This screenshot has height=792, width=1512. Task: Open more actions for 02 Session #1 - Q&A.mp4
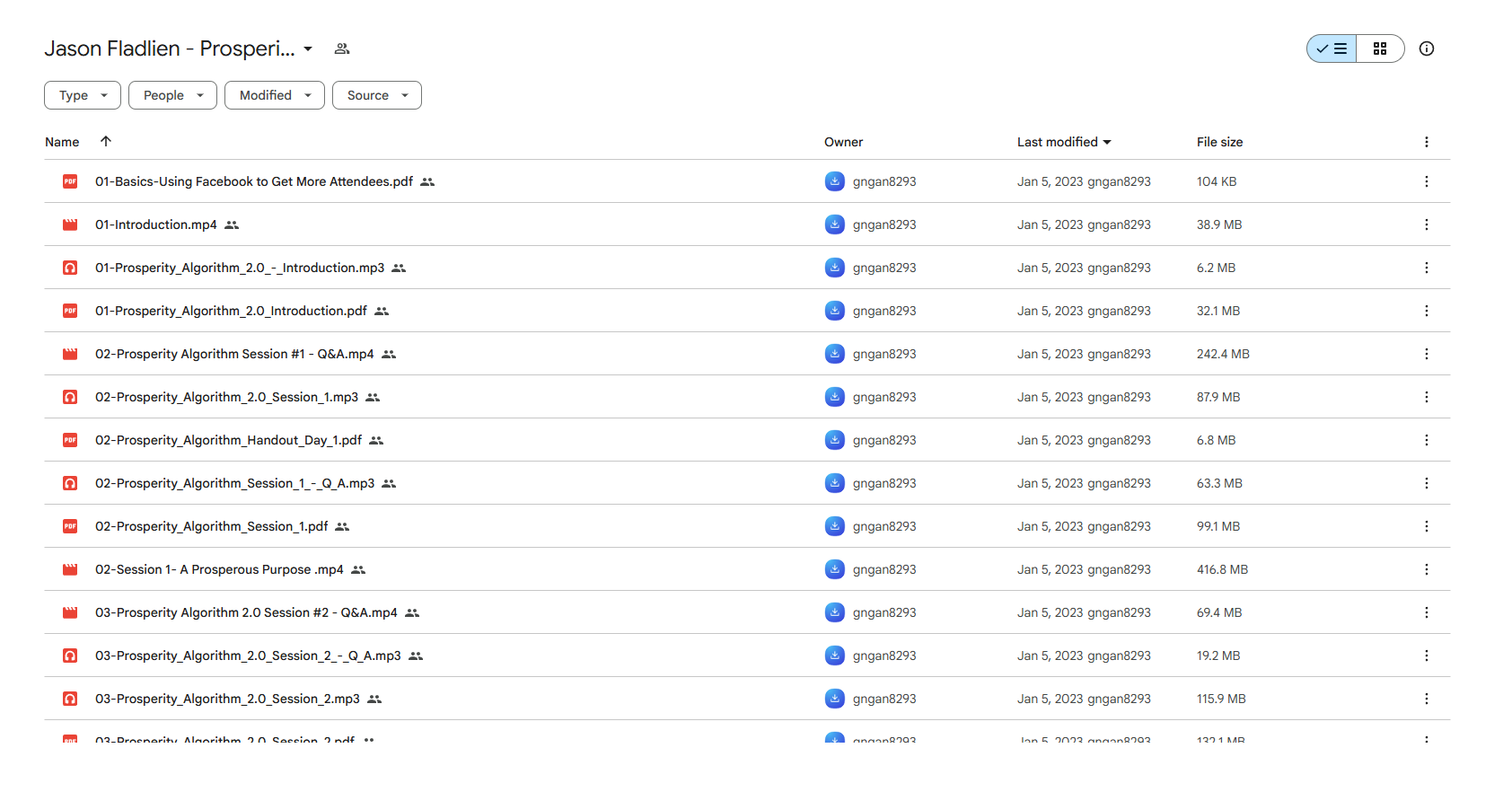click(1426, 354)
